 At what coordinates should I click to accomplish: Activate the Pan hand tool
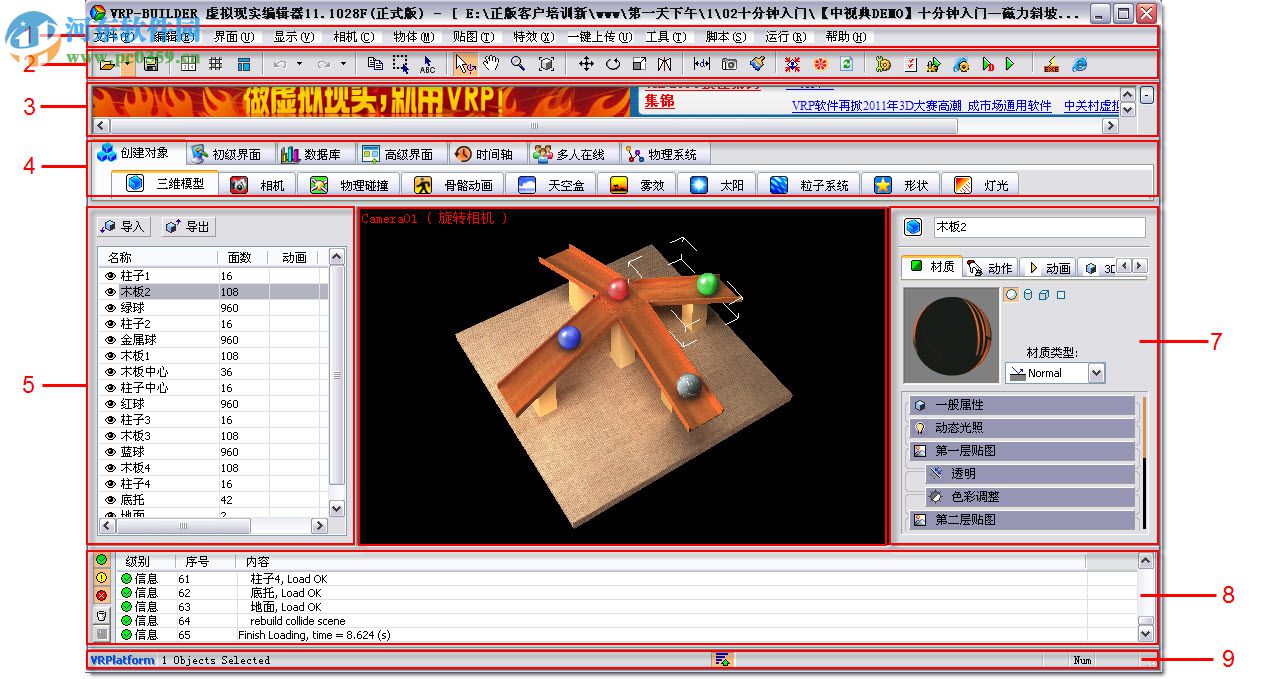491,63
